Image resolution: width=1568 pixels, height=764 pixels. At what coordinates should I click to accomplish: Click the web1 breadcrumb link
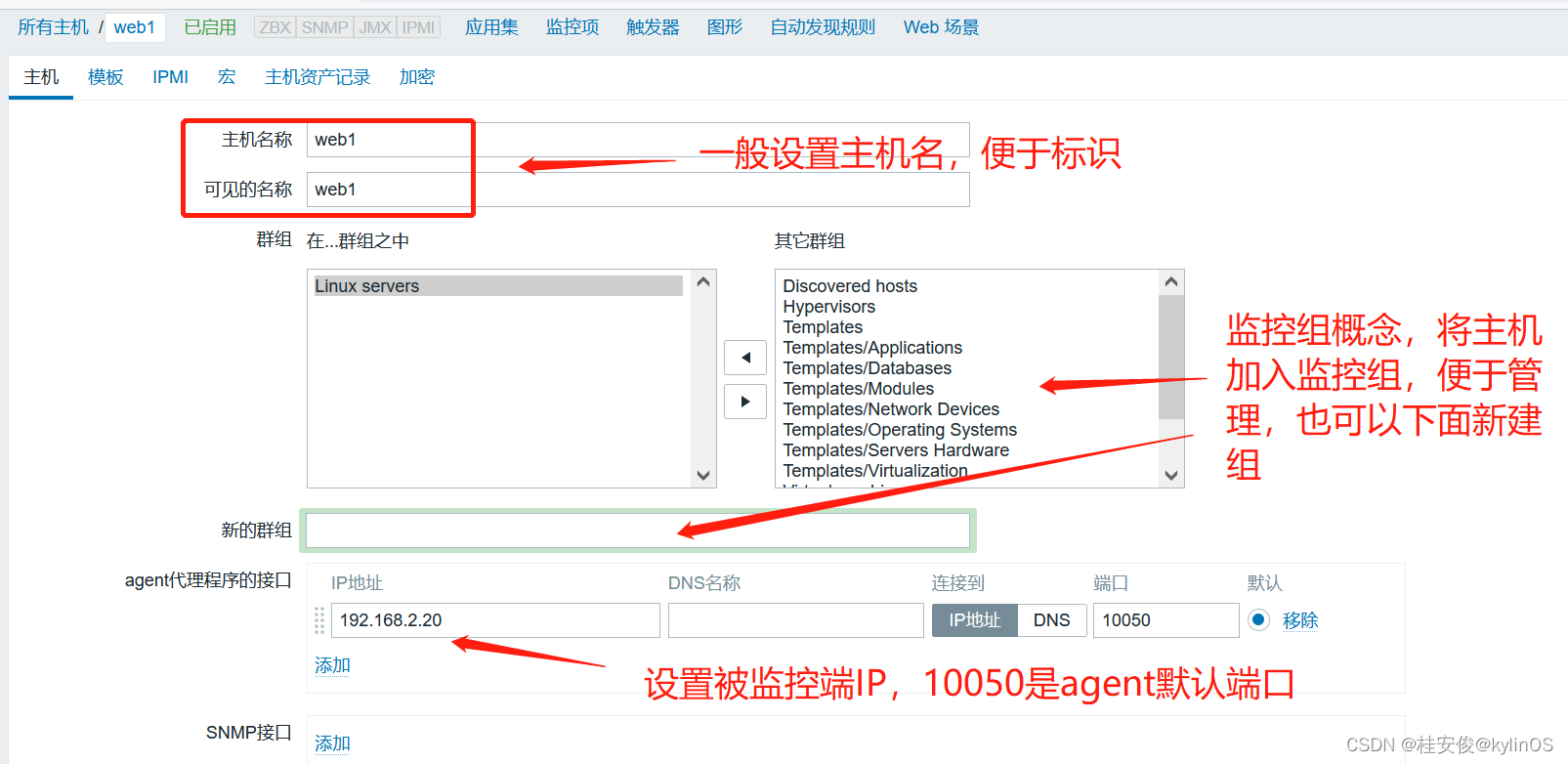[x=135, y=27]
